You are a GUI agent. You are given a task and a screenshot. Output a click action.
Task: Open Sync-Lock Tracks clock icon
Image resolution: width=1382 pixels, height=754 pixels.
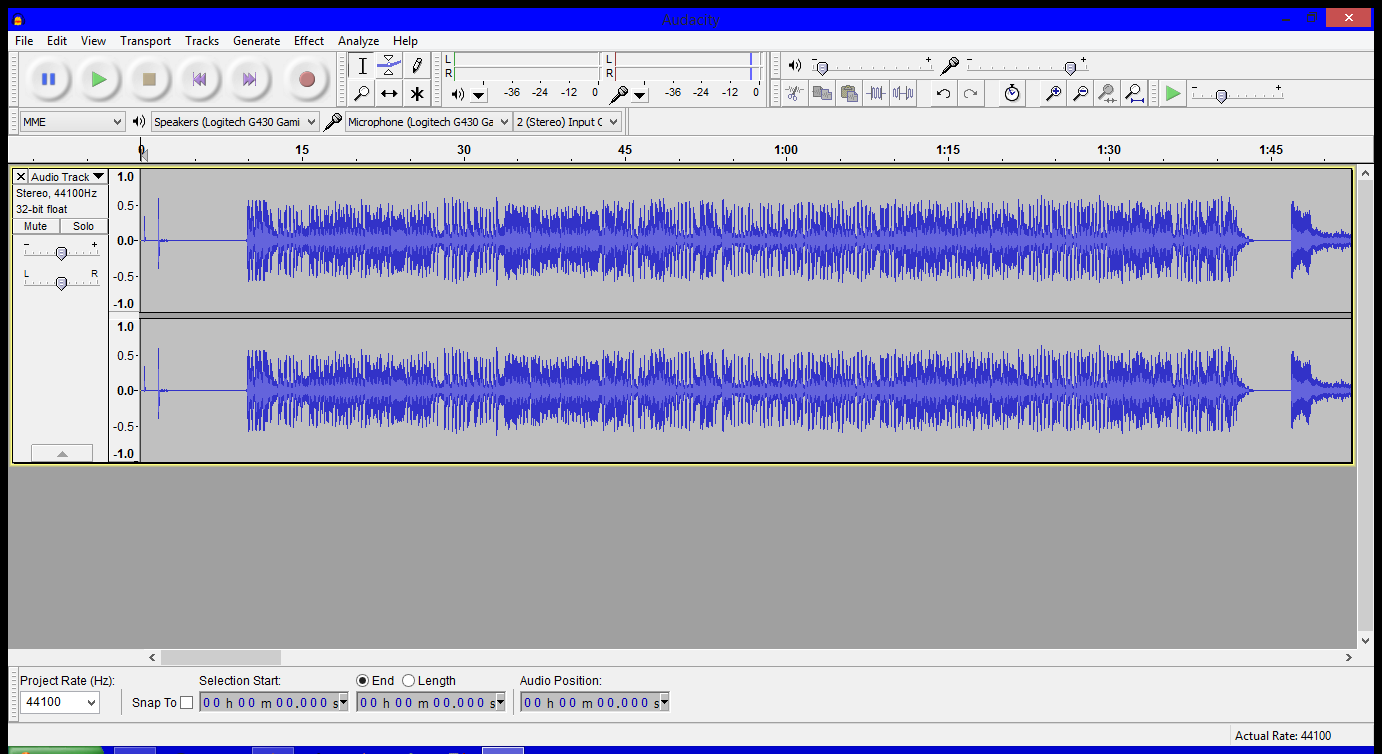point(1012,93)
